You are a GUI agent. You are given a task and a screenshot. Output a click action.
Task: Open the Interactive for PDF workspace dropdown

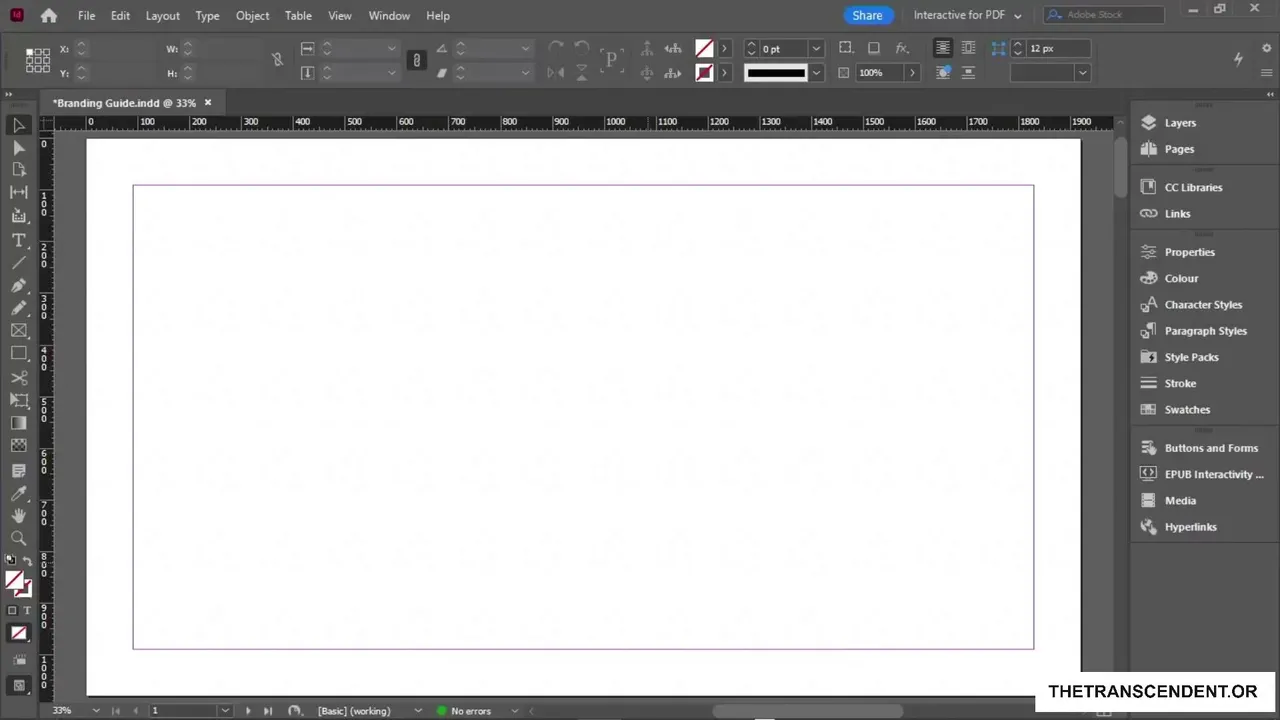pyautogui.click(x=968, y=15)
